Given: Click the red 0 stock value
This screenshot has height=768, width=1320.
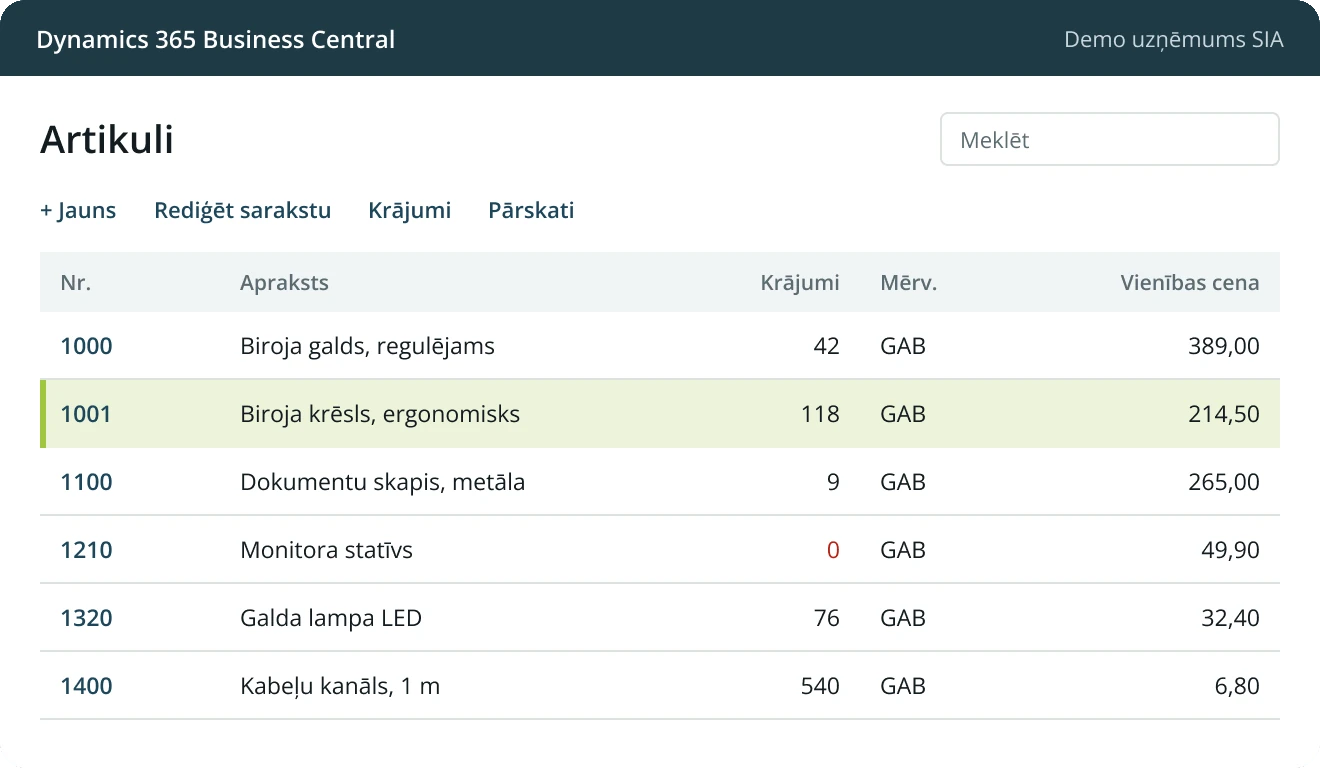Looking at the screenshot, I should [x=833, y=550].
